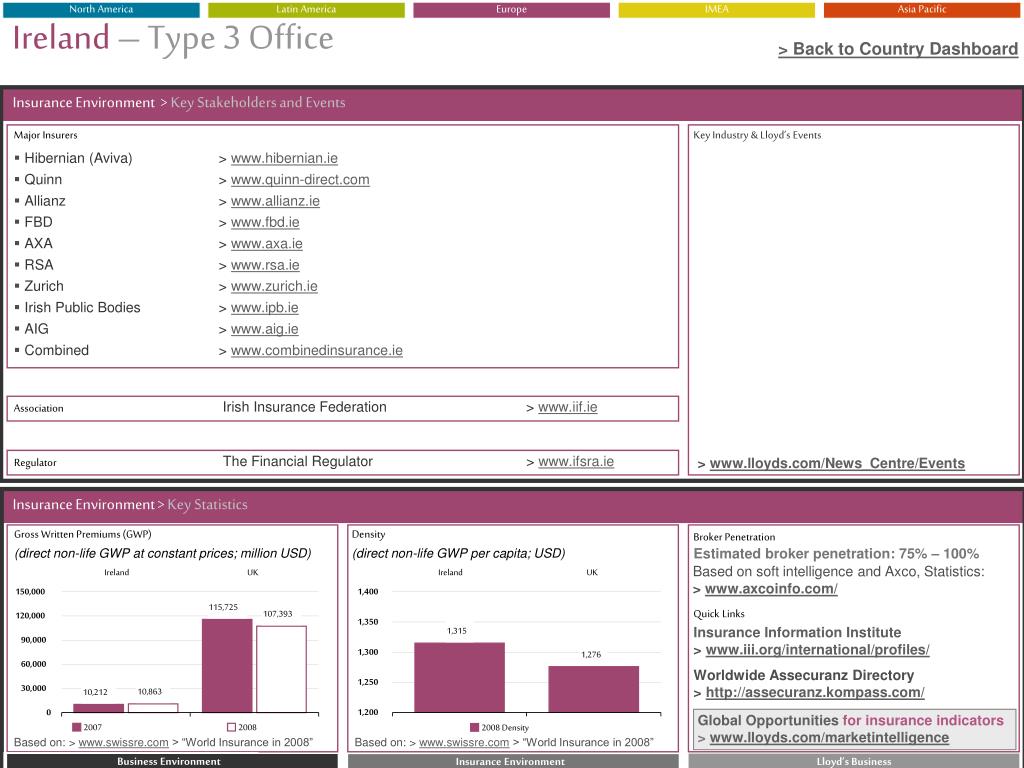Select the UK 107,393 GWP bar
Viewport: 1024px width, 768px height.
tap(281, 669)
